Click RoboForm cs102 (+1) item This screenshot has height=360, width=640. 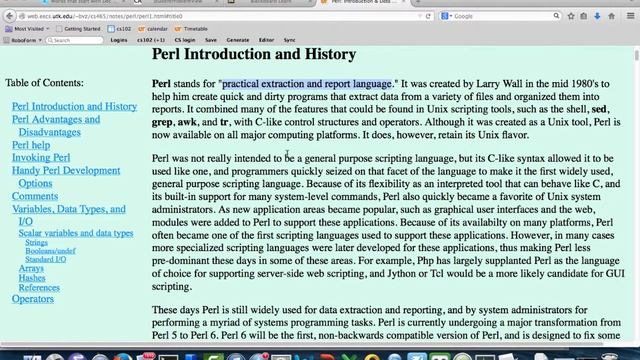(x=151, y=40)
